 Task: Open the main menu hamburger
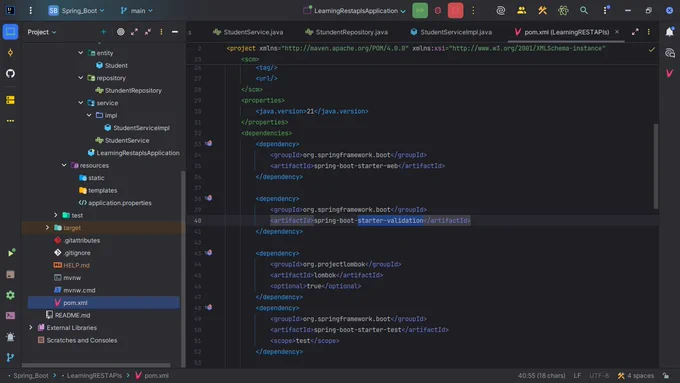(x=30, y=10)
